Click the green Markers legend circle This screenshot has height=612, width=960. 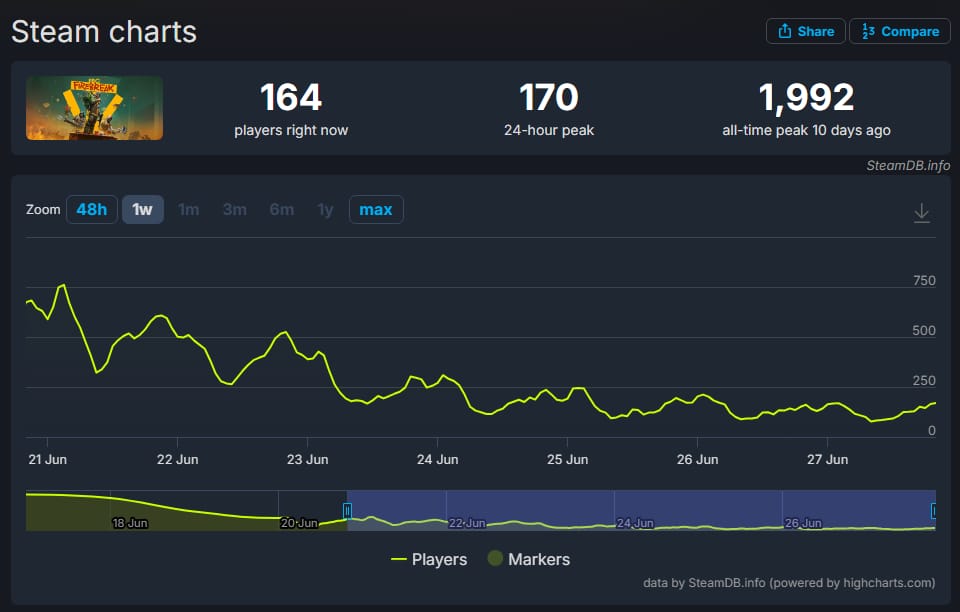coord(495,558)
